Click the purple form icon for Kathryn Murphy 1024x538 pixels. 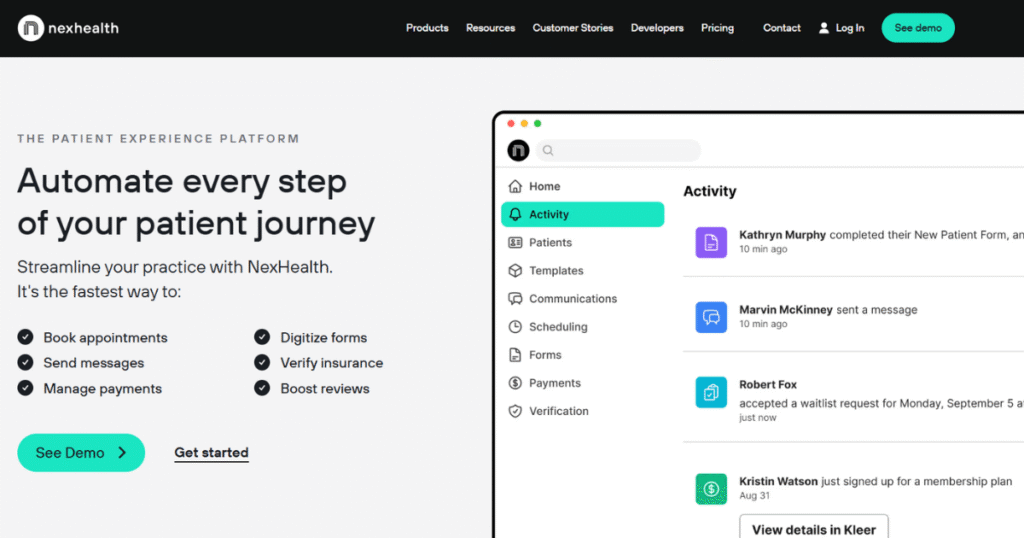pyautogui.click(x=711, y=242)
